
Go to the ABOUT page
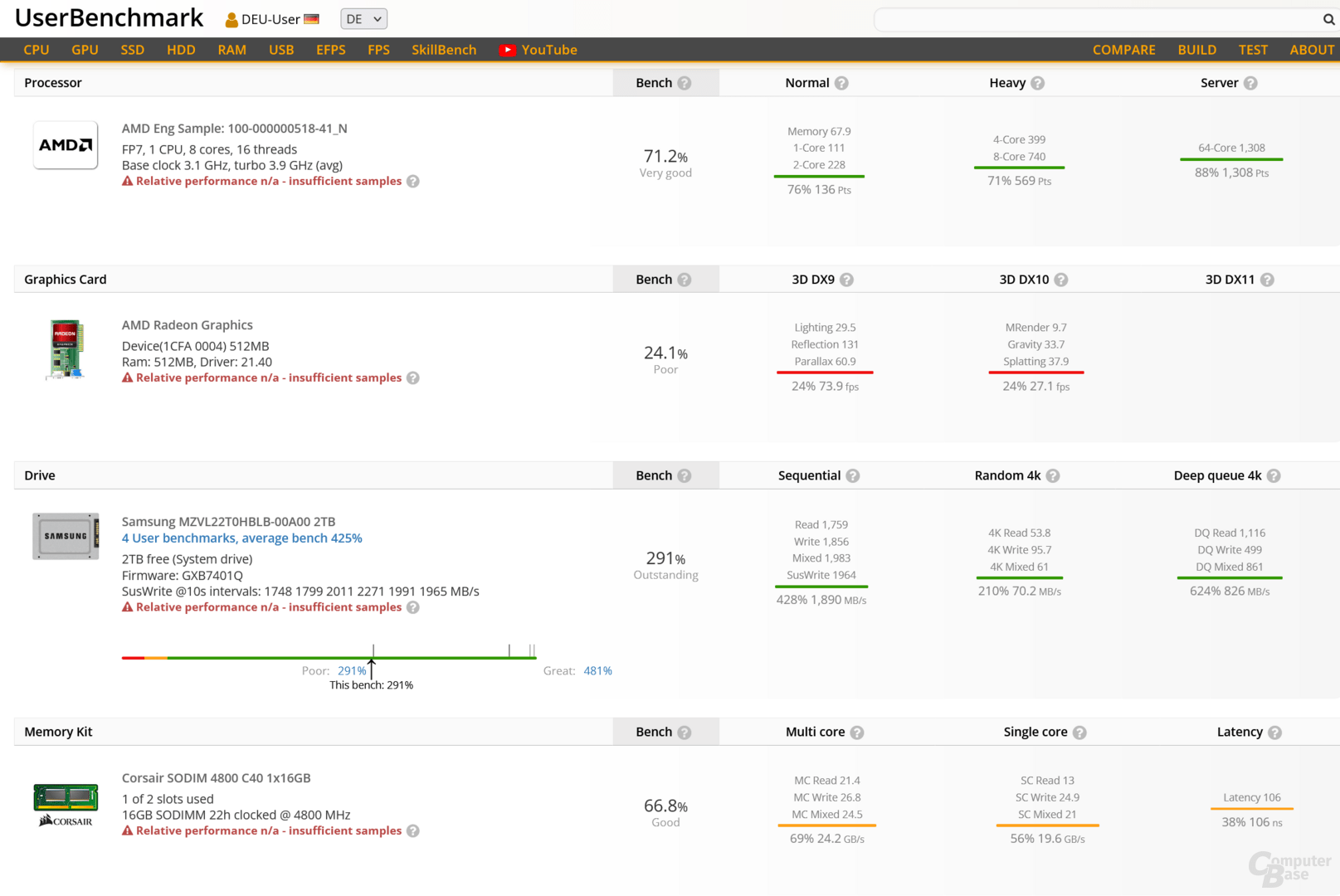[1312, 50]
